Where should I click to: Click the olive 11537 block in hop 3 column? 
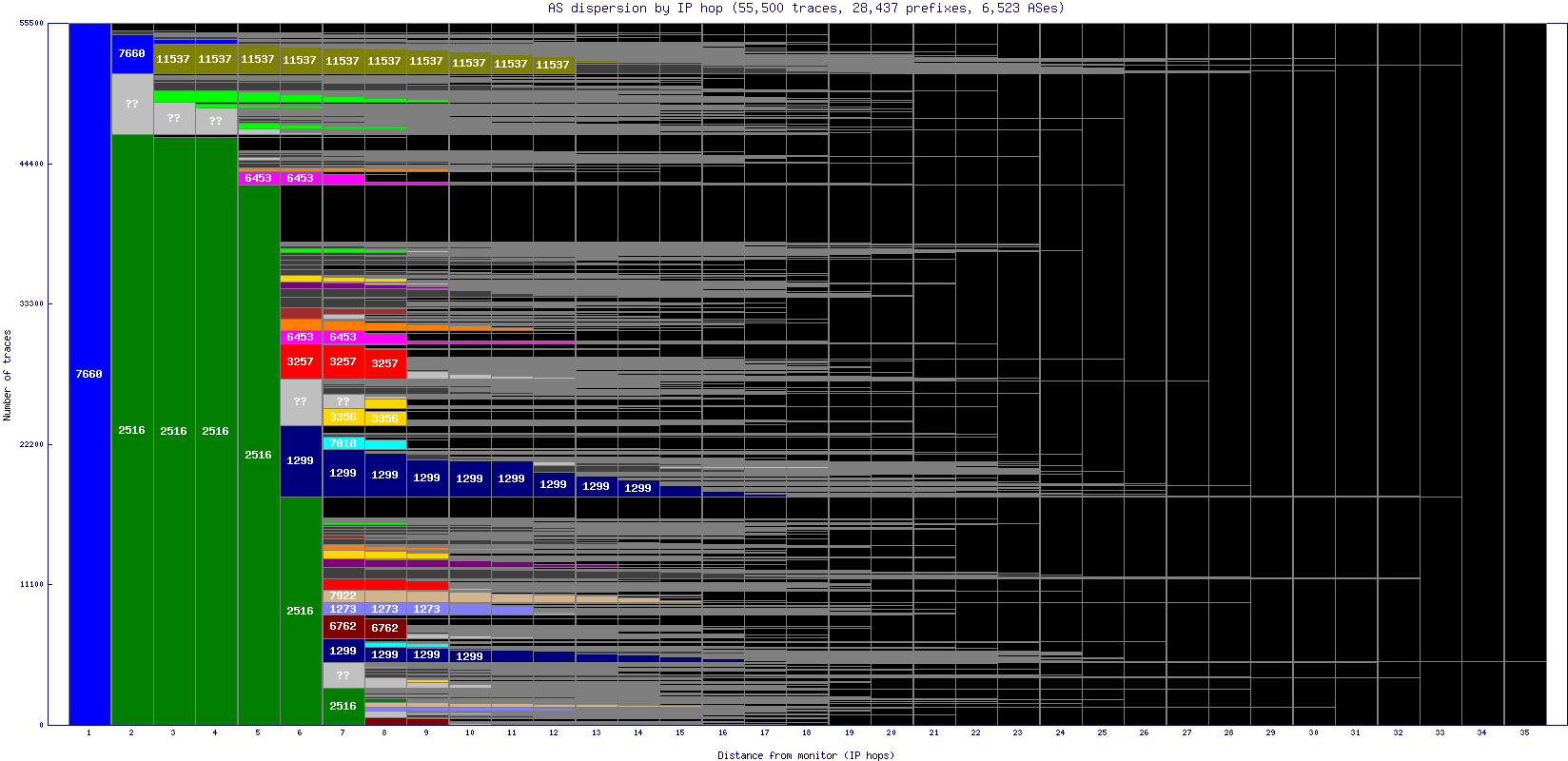tap(174, 59)
